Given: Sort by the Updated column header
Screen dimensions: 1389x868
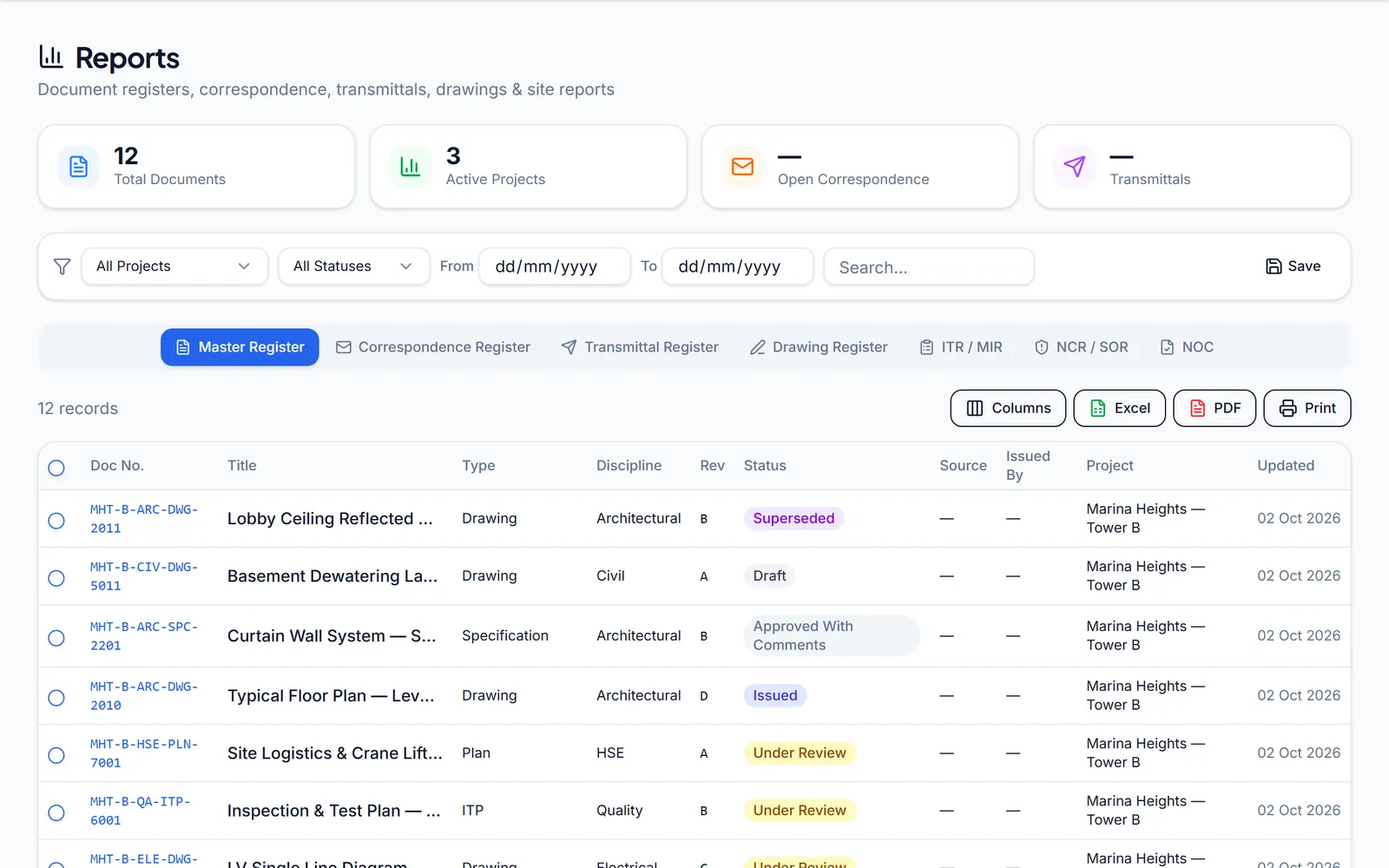Looking at the screenshot, I should [1286, 465].
